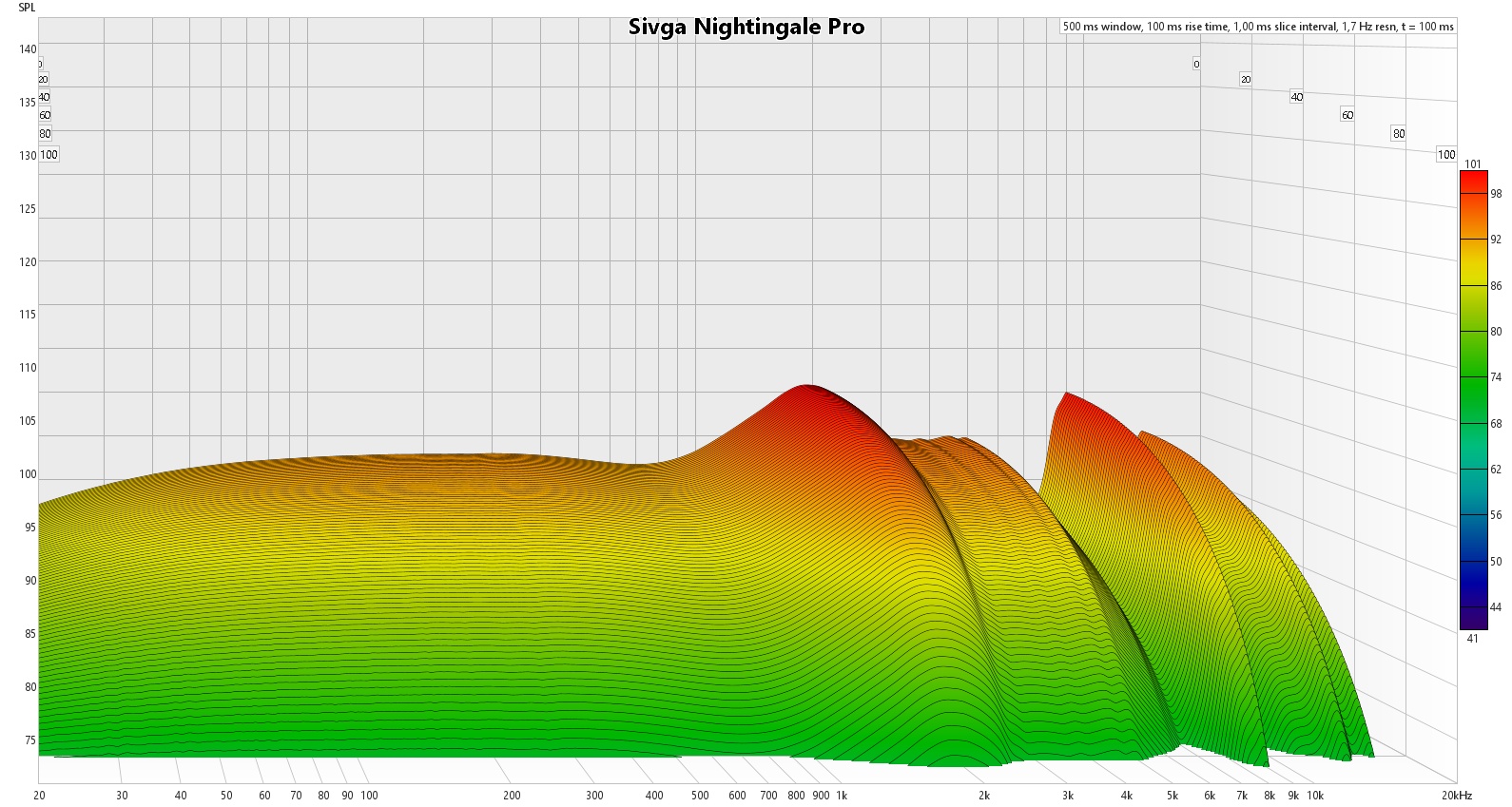
Task: Click the 41 minimum below color scale
Action: point(1473,639)
